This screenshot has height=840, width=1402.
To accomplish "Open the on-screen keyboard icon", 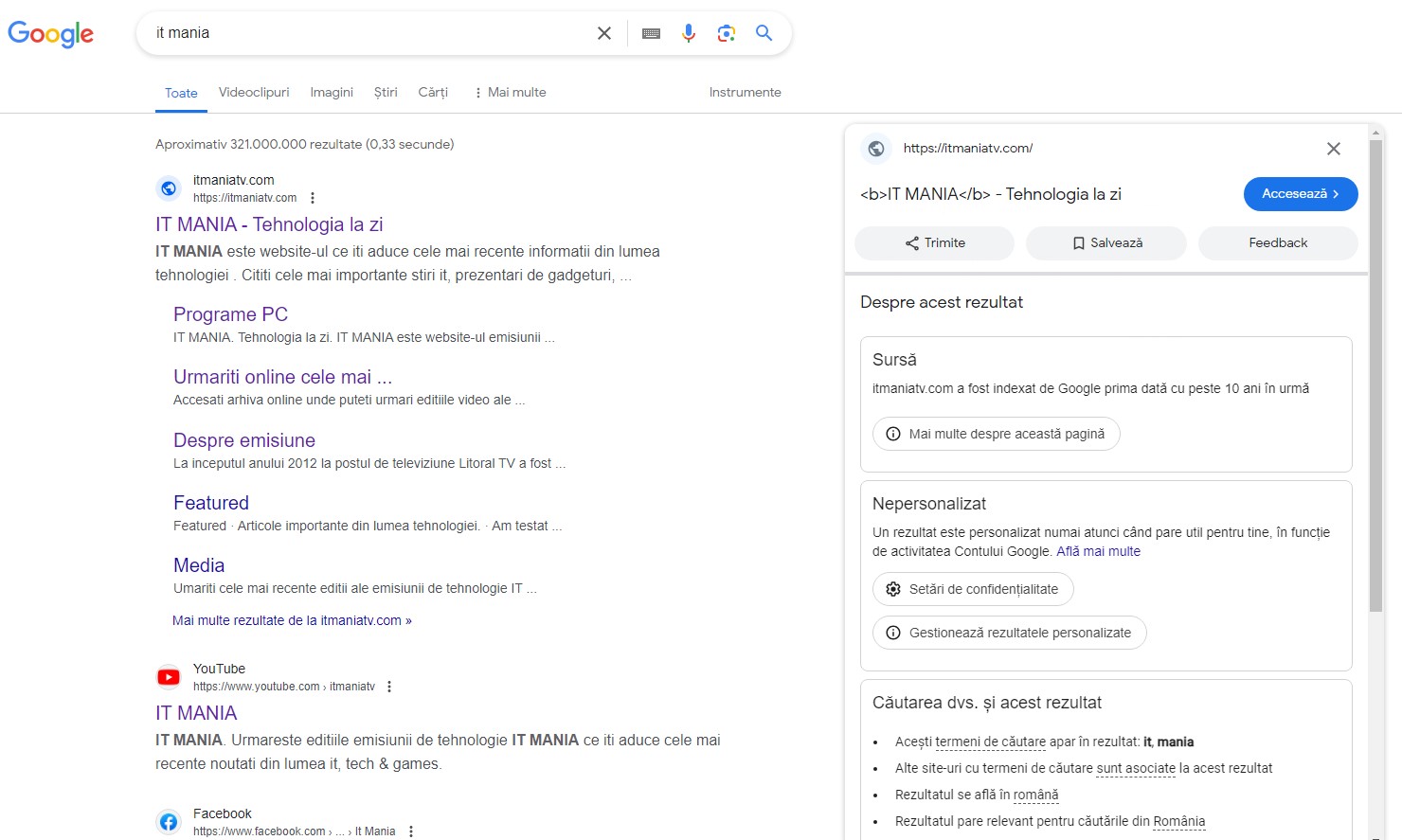I will pyautogui.click(x=651, y=33).
